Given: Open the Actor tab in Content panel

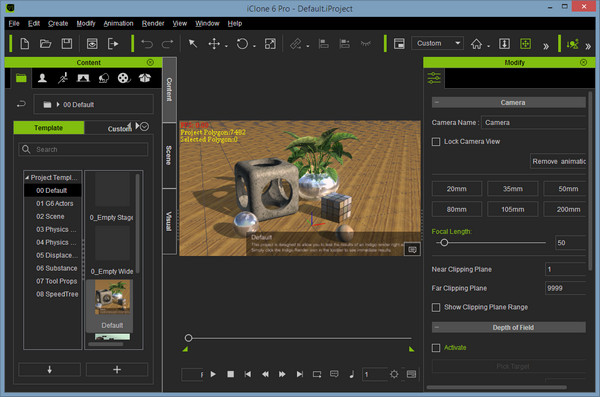Looking at the screenshot, I should pyautogui.click(x=42, y=78).
